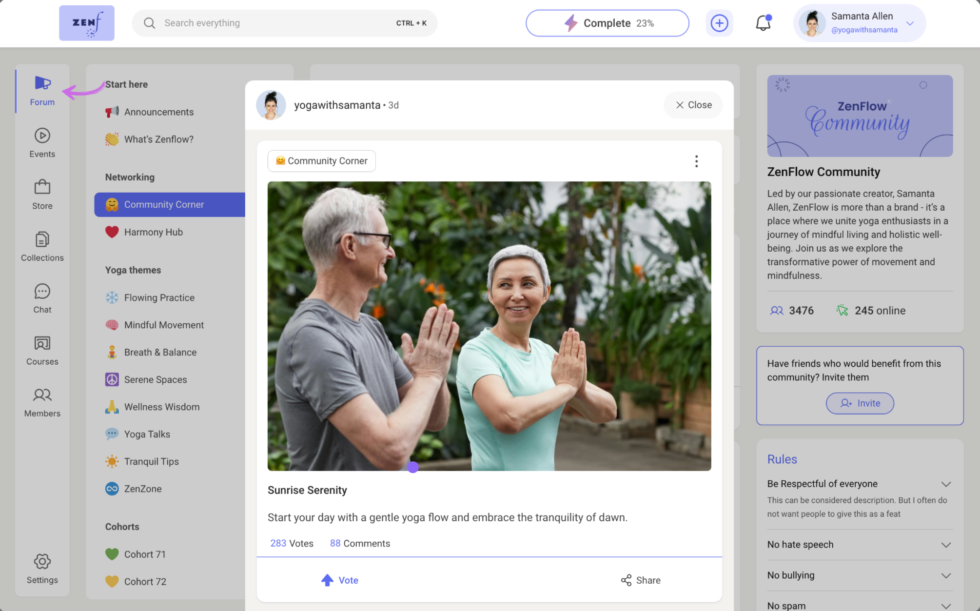The width and height of the screenshot is (980, 611).
Task: Open the post's three-dot options menu
Action: click(x=697, y=161)
